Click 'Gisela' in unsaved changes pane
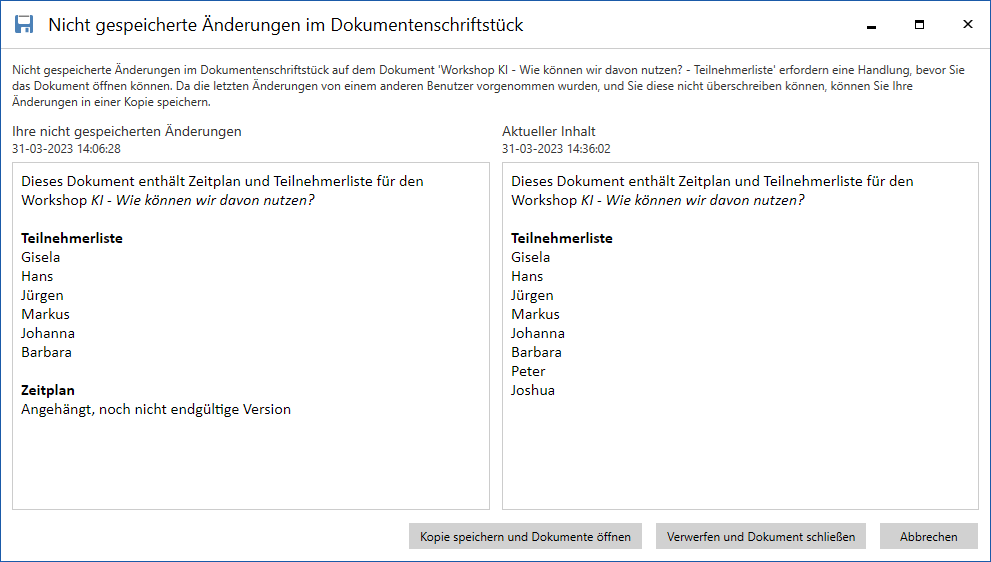991x562 pixels. [x=40, y=257]
